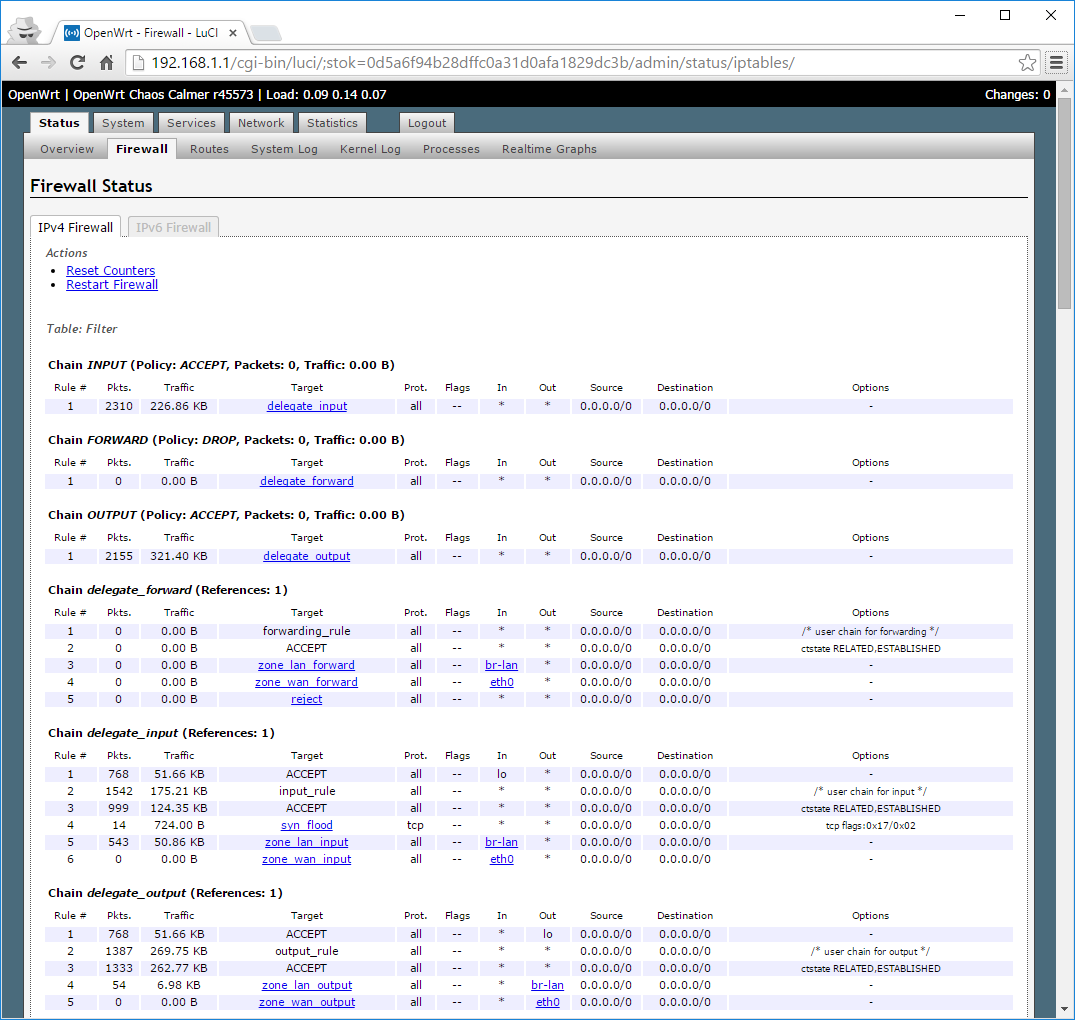Viewport: 1075px width, 1020px height.
Task: Open the syn_flood chain link
Action: click(306, 825)
